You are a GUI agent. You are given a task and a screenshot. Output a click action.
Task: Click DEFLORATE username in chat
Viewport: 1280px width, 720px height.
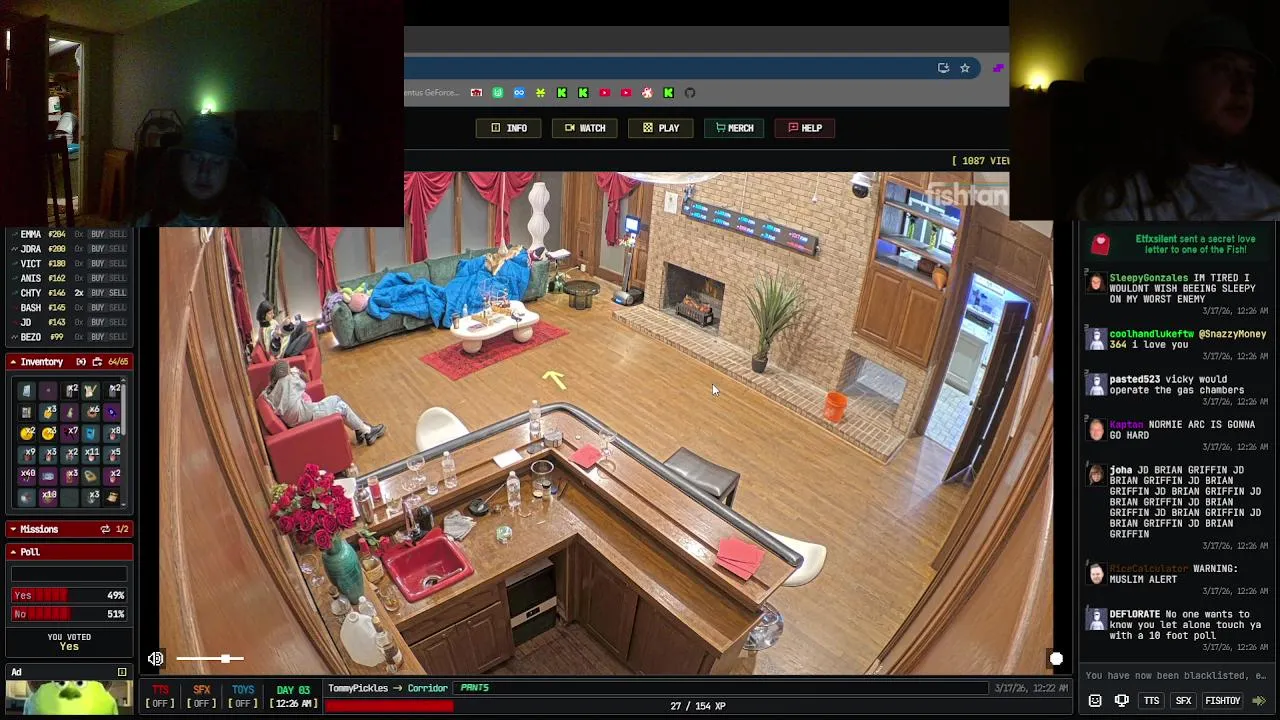coord(1135,614)
